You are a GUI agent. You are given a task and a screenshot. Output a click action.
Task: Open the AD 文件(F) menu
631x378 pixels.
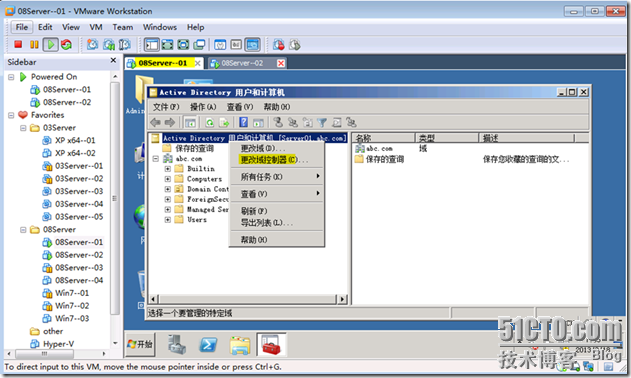pos(166,107)
